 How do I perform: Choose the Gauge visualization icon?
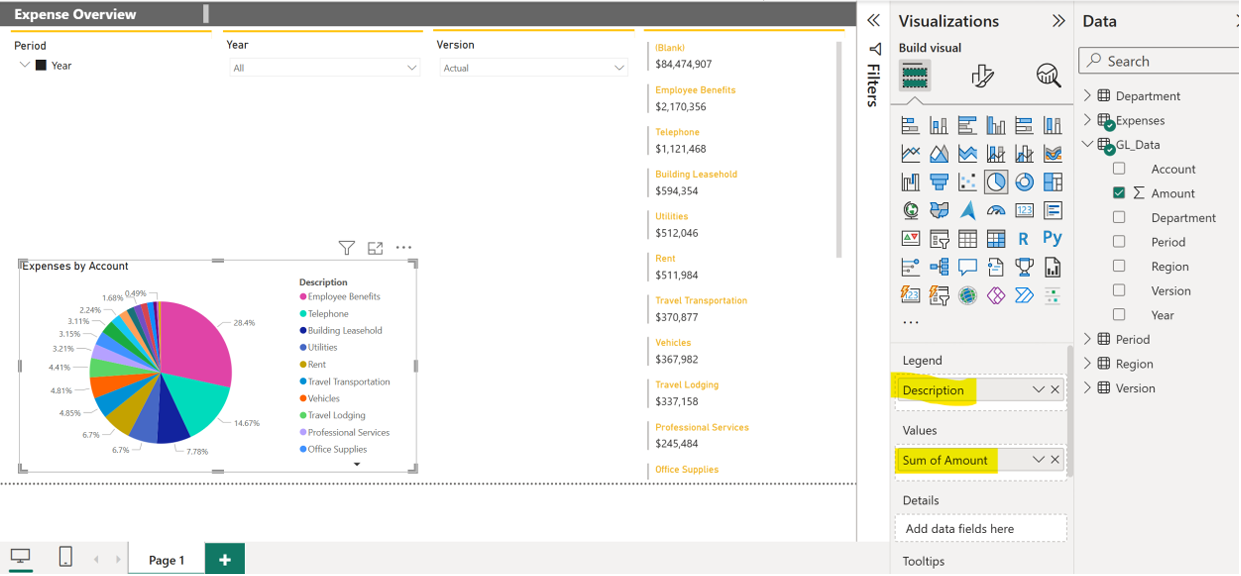[x=995, y=210]
